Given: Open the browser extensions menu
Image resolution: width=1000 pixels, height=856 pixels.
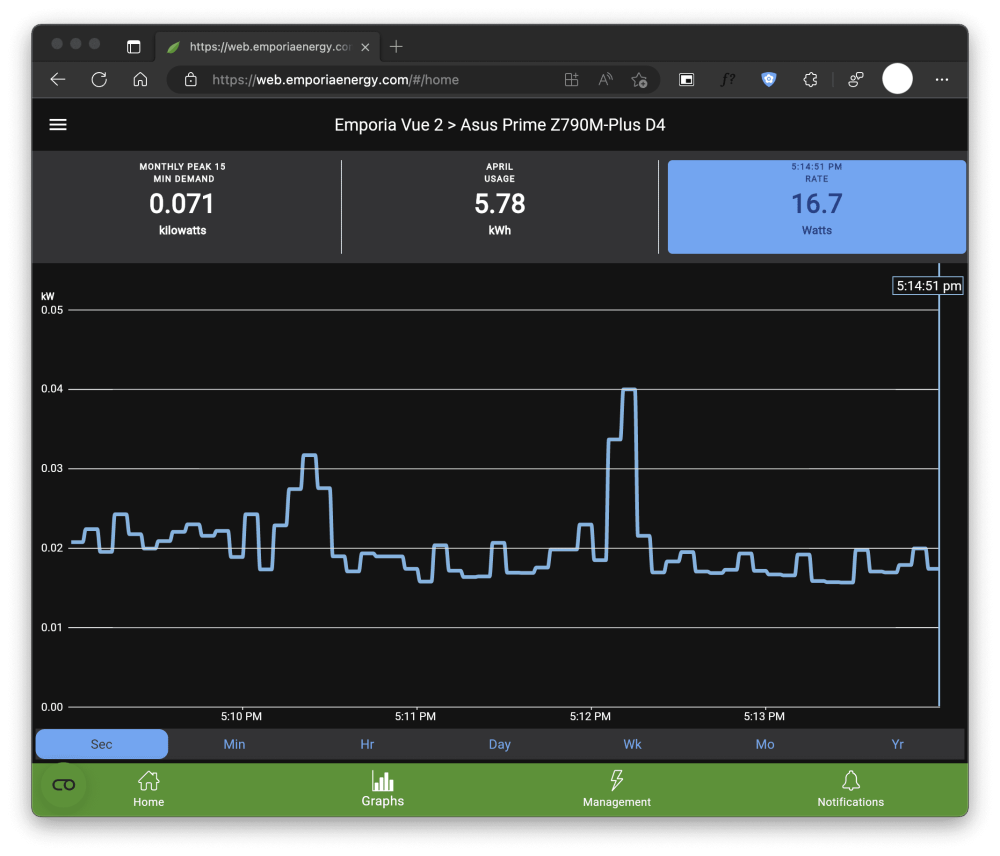Looking at the screenshot, I should point(810,80).
